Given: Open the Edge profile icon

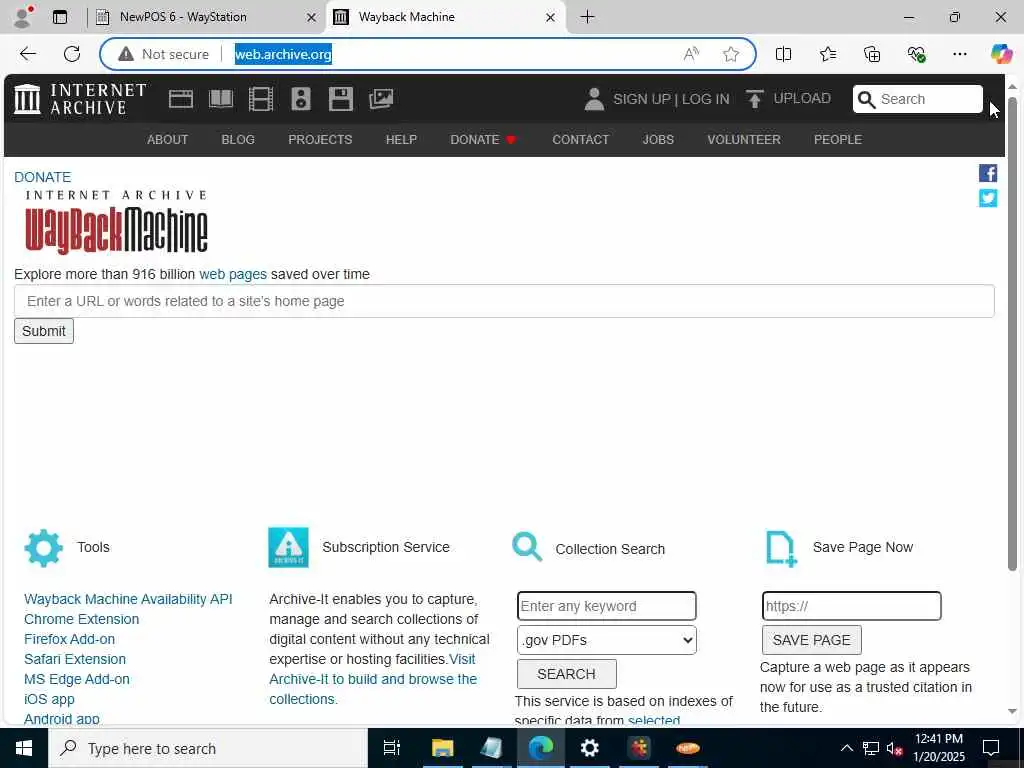Looking at the screenshot, I should coord(23,16).
